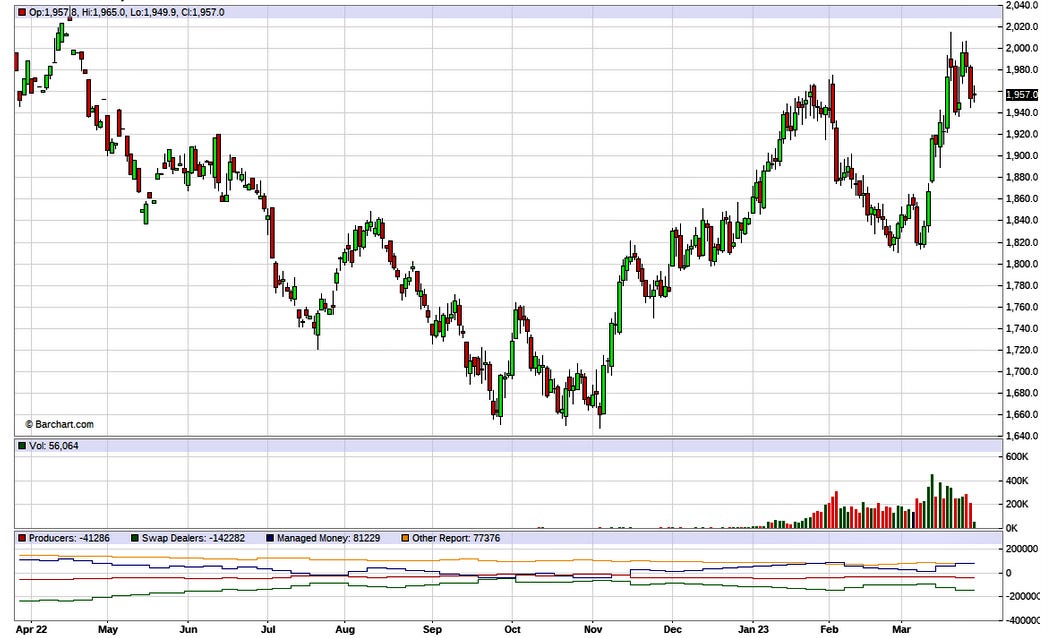
Task: Click the -200000 positions axis label
Action: pyautogui.click(x=1023, y=596)
